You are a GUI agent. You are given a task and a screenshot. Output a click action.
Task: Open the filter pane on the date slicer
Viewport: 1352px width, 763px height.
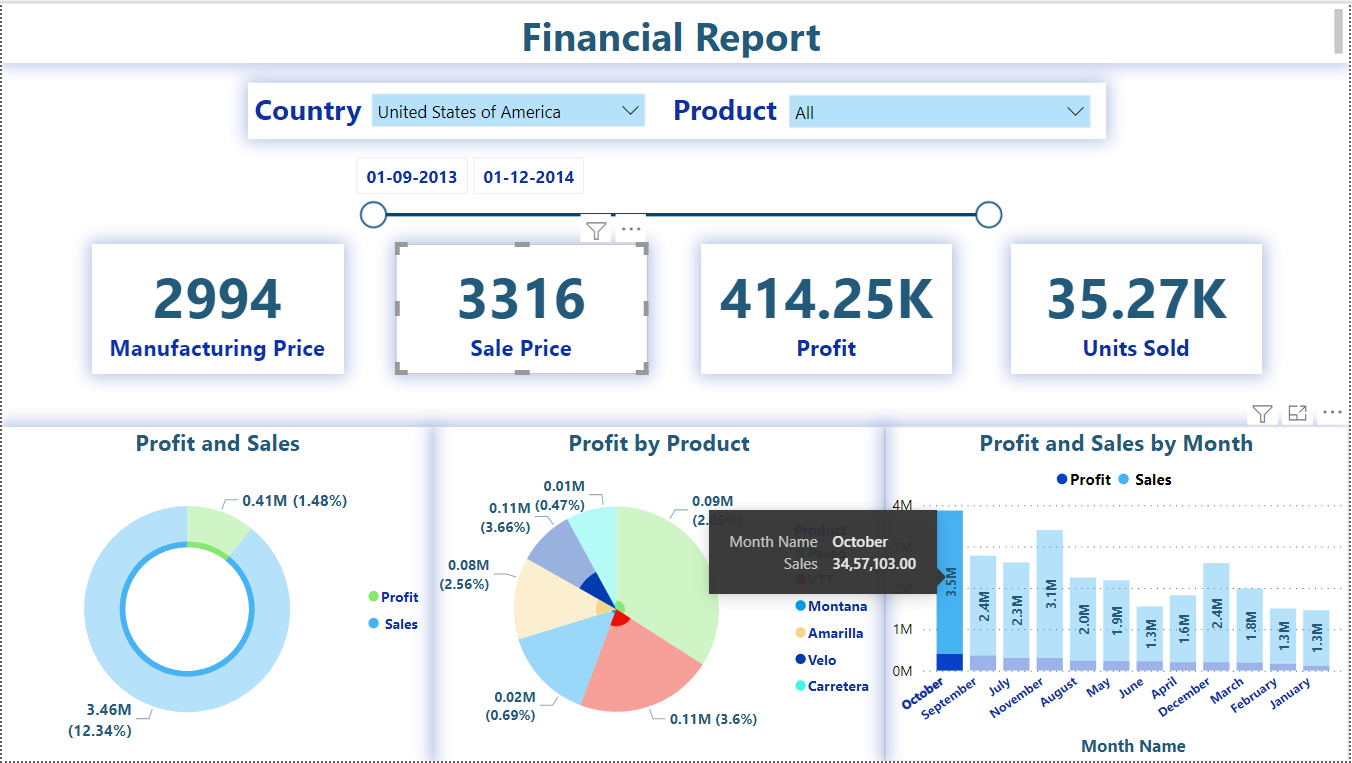coord(596,229)
